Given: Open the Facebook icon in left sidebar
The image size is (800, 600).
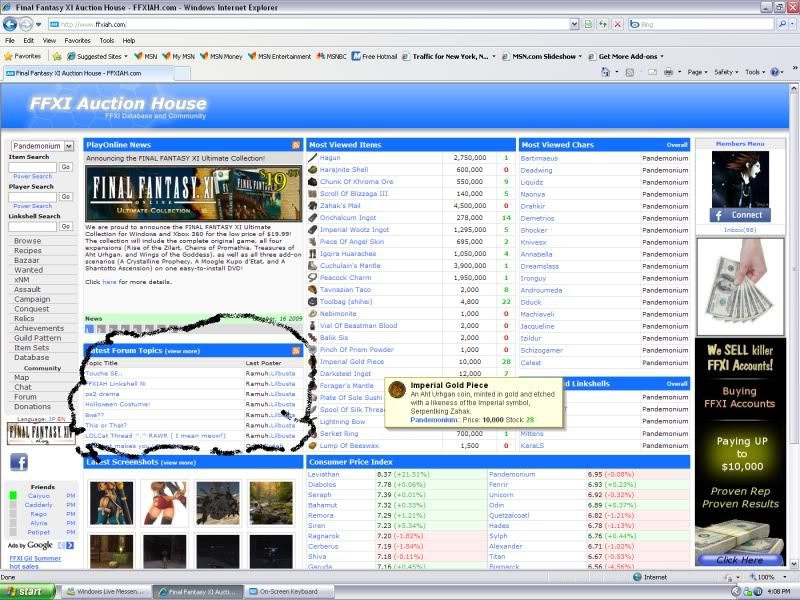Looking at the screenshot, I should (x=19, y=462).
